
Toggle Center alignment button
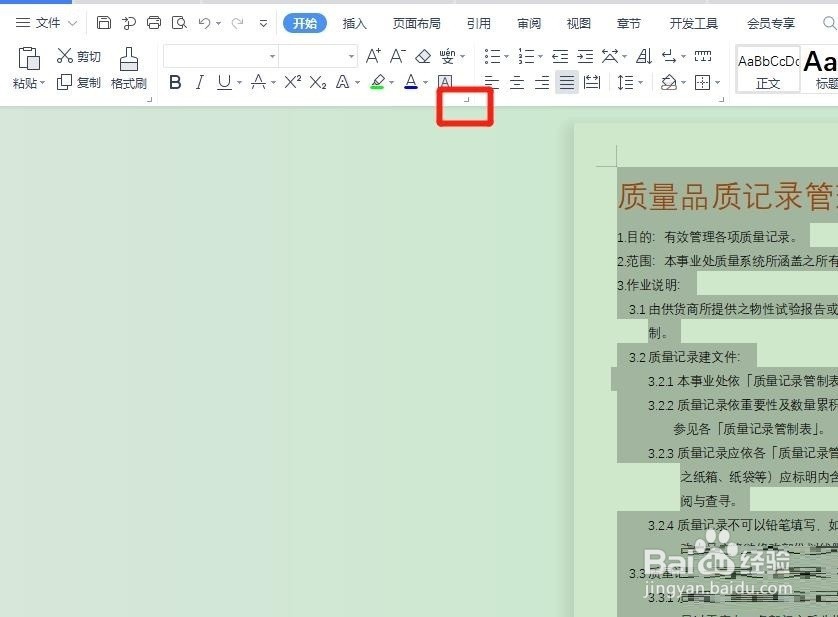(x=516, y=82)
